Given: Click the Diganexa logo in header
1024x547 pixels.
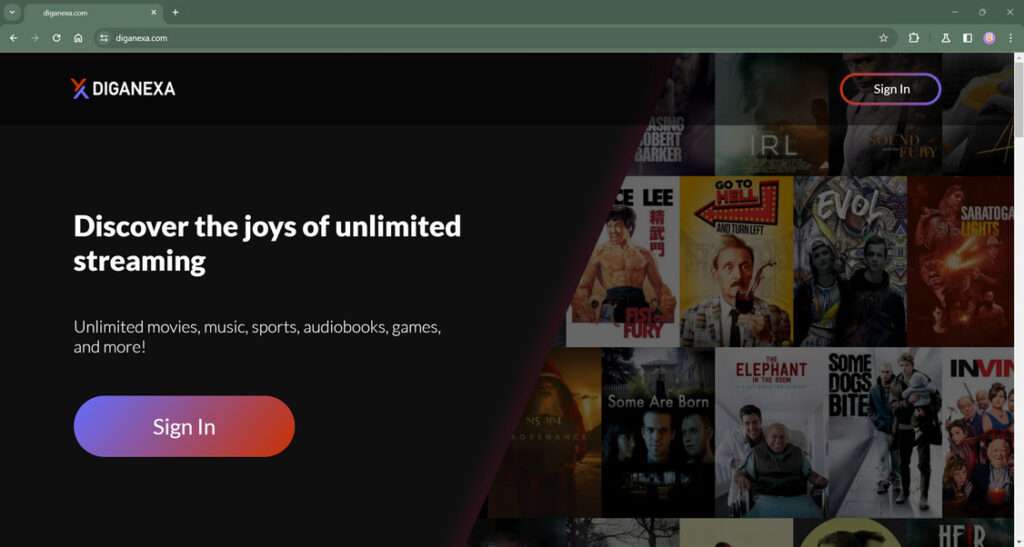Looking at the screenshot, I should tap(123, 89).
